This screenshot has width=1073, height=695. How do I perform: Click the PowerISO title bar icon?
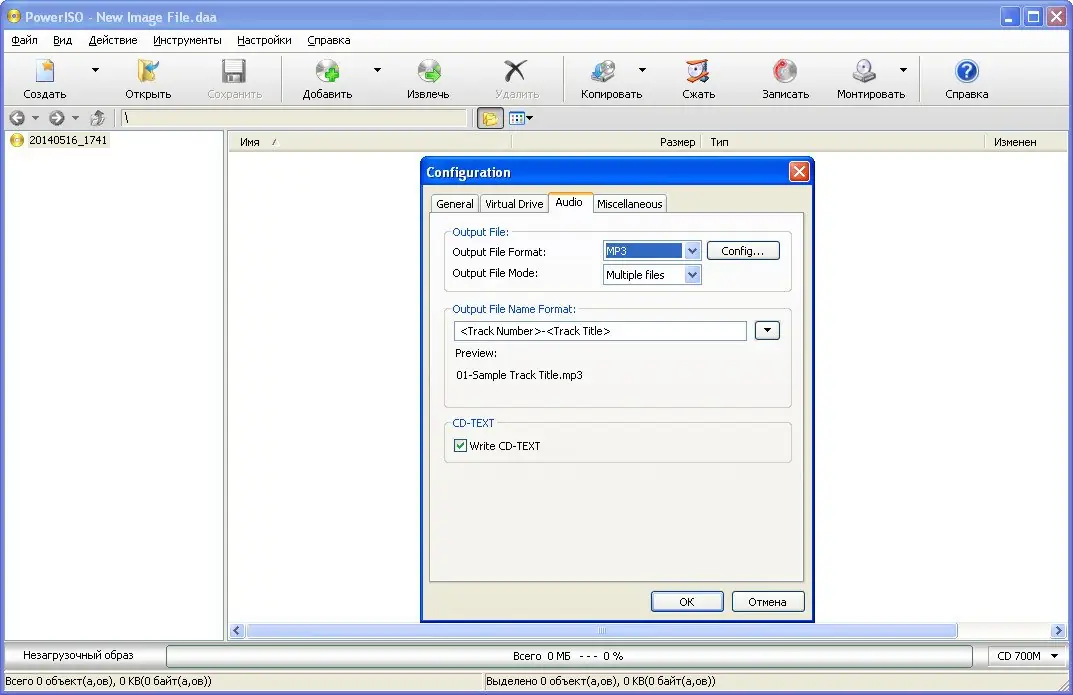[x=14, y=16]
